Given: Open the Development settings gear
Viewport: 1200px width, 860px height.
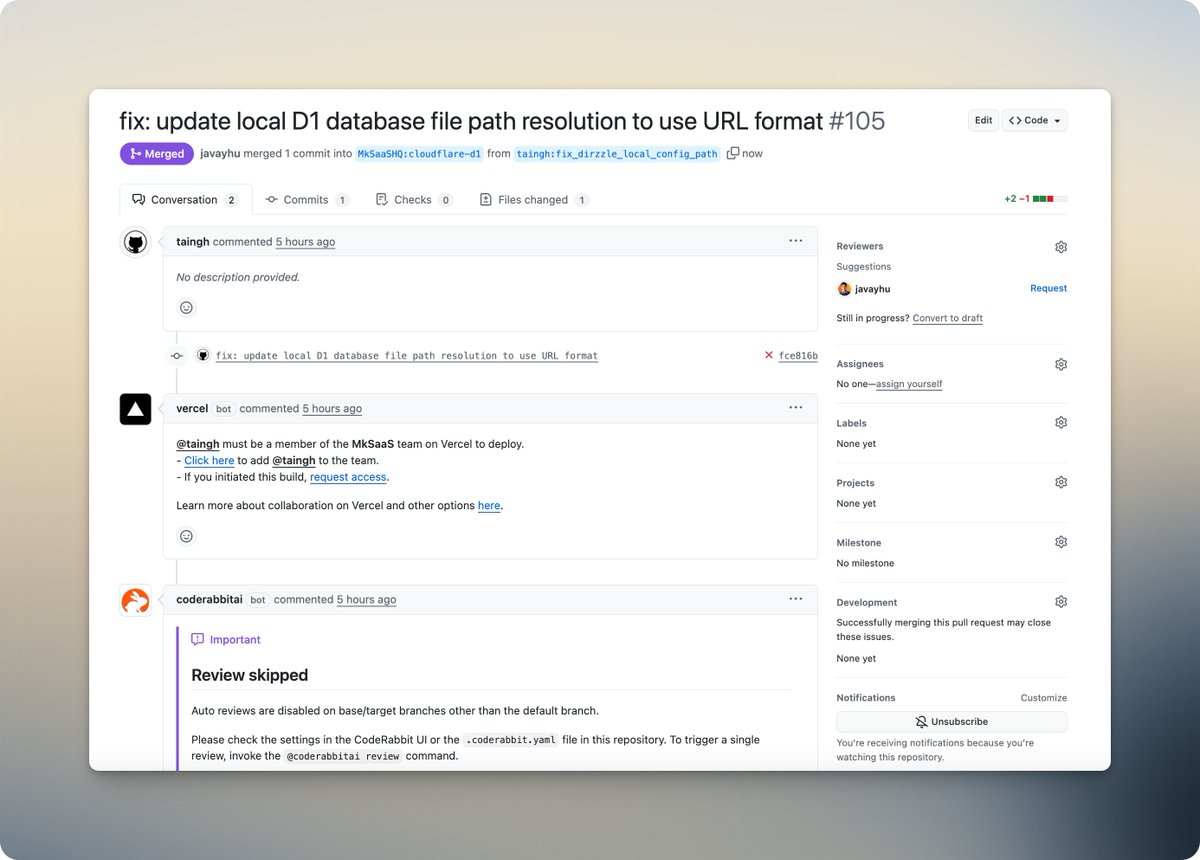Looking at the screenshot, I should pos(1061,601).
